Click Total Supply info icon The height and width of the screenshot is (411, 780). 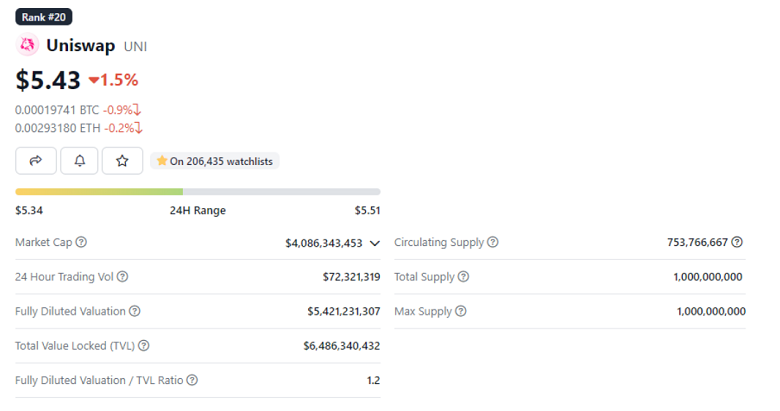click(x=463, y=277)
